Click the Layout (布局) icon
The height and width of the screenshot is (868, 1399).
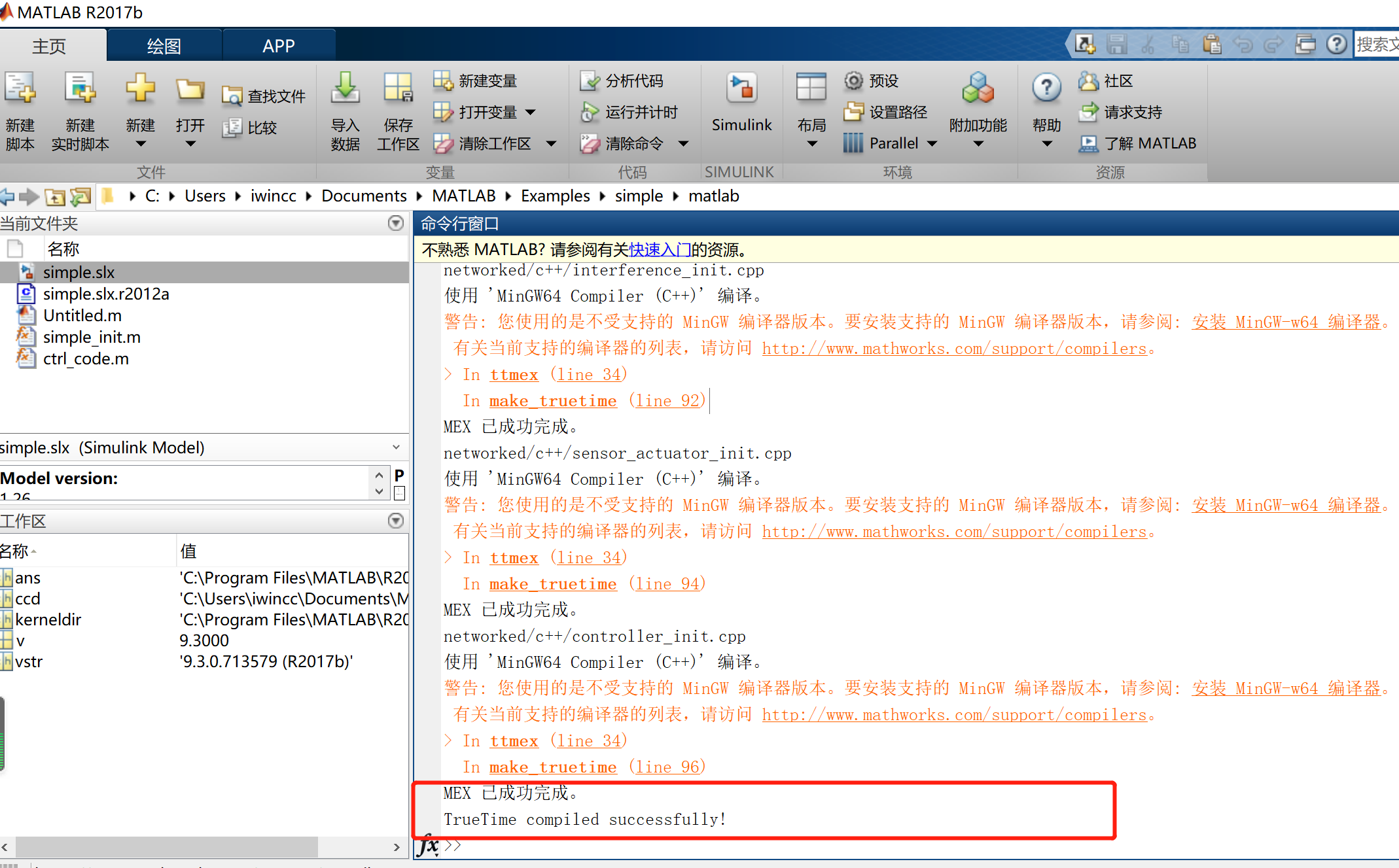tap(811, 88)
